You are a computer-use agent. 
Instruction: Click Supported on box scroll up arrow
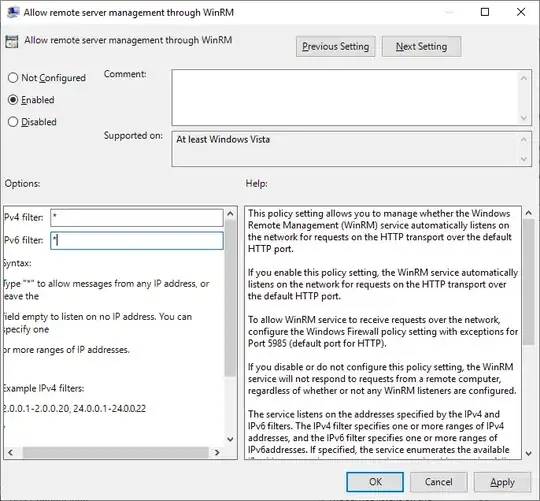pyautogui.click(x=524, y=139)
